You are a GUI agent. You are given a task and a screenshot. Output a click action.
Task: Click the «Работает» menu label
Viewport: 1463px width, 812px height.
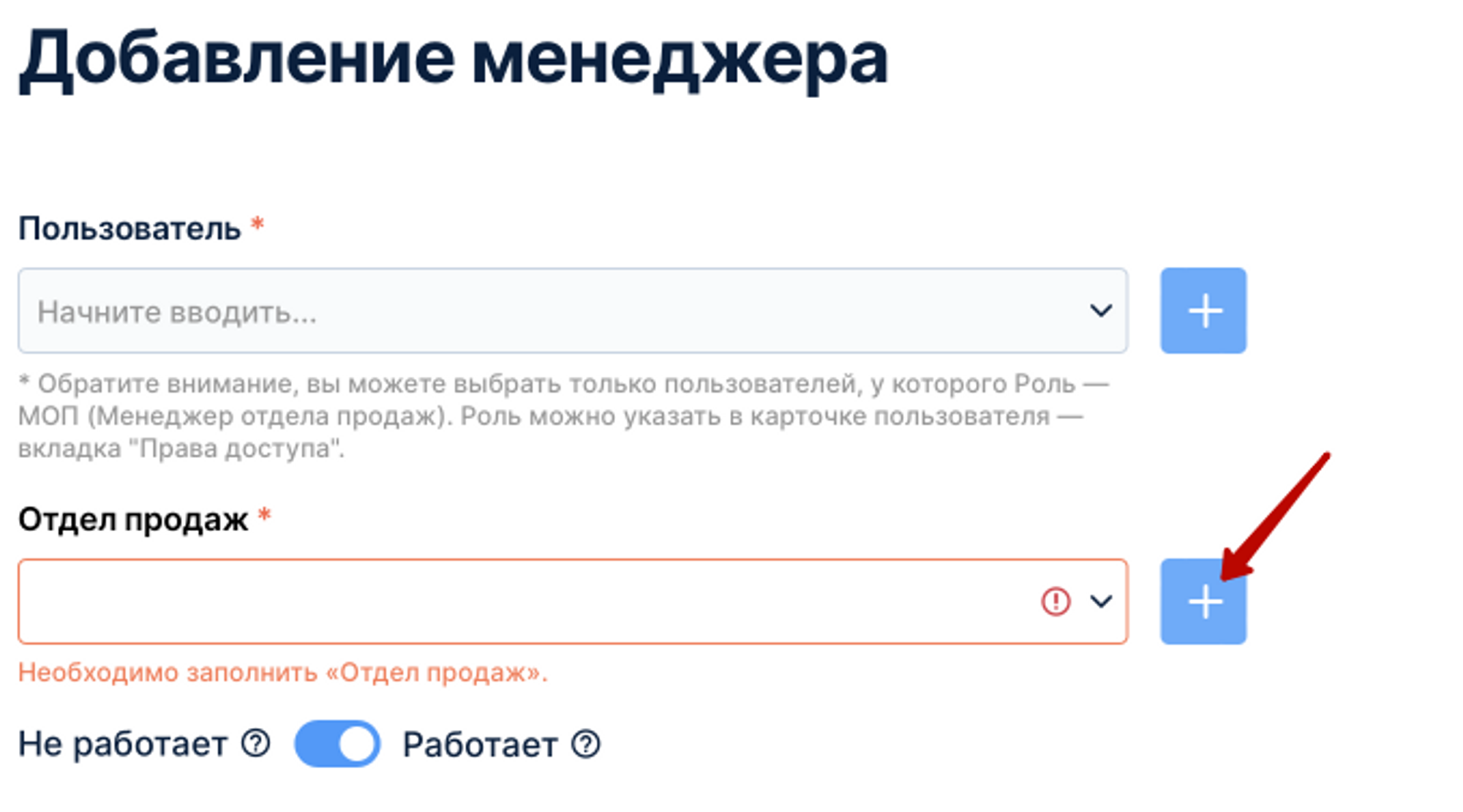(x=479, y=745)
